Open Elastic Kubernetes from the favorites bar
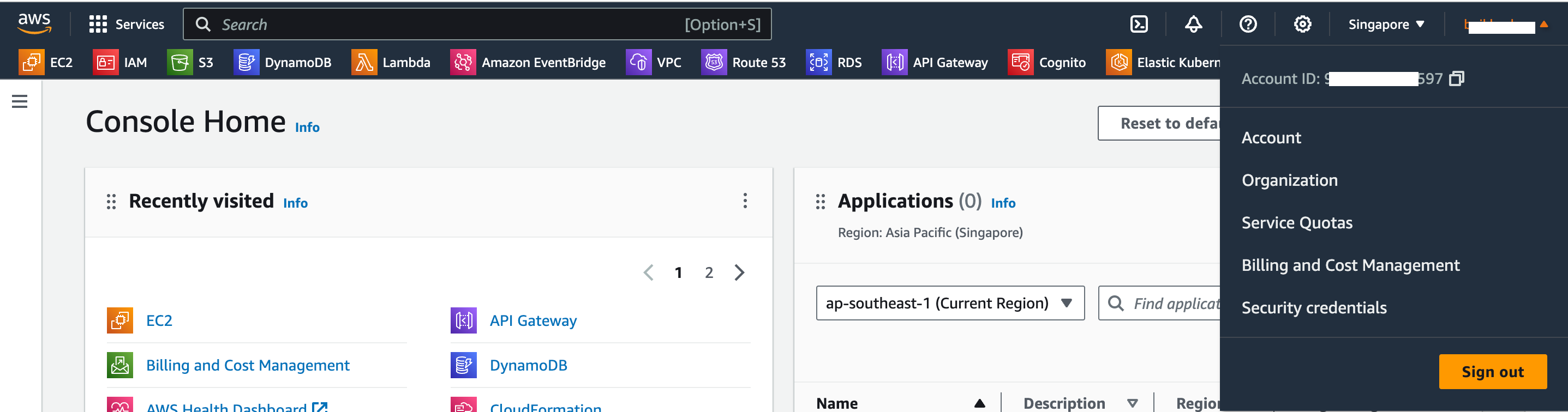The width and height of the screenshot is (1568, 412). (x=1163, y=62)
